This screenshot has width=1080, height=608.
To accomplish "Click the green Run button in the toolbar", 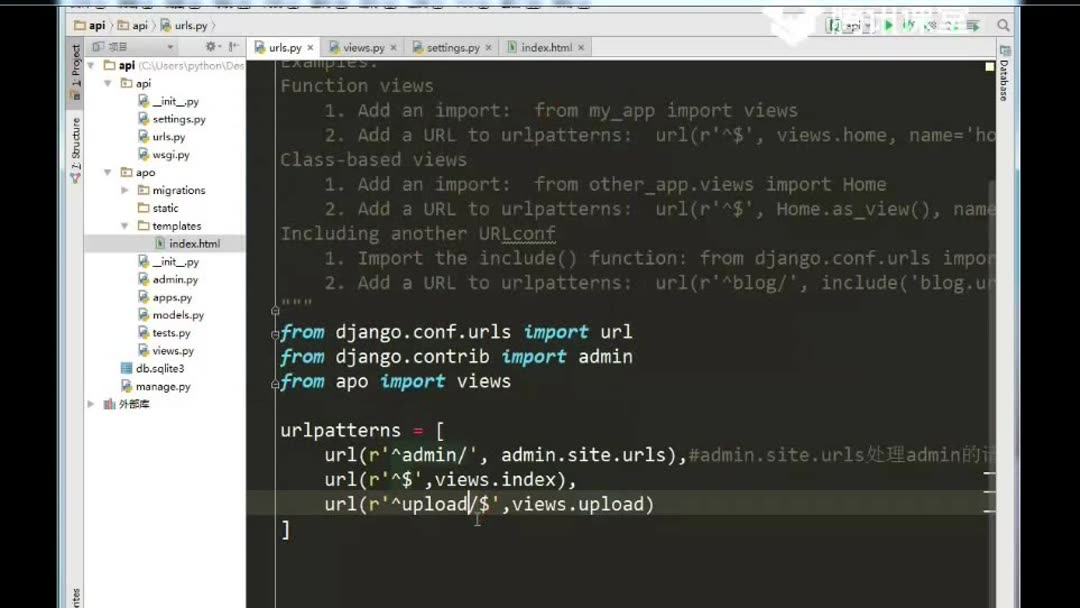I will point(889,25).
